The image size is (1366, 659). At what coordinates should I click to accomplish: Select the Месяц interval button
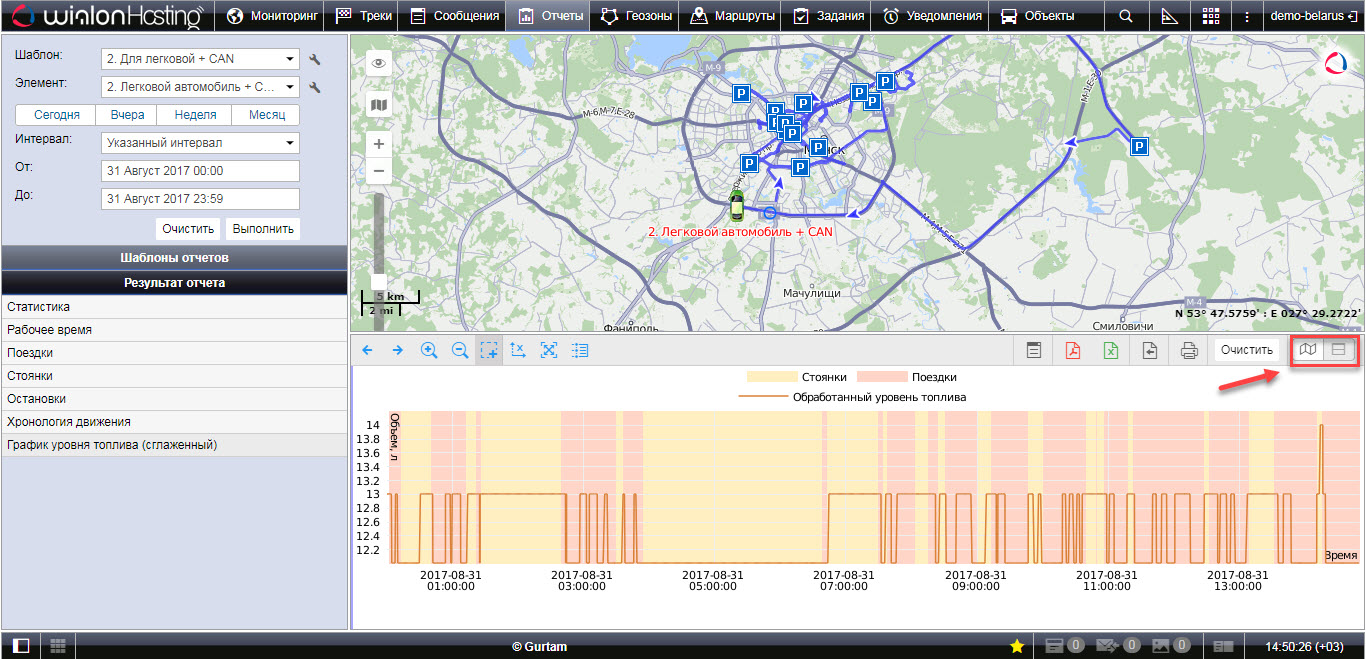point(266,115)
